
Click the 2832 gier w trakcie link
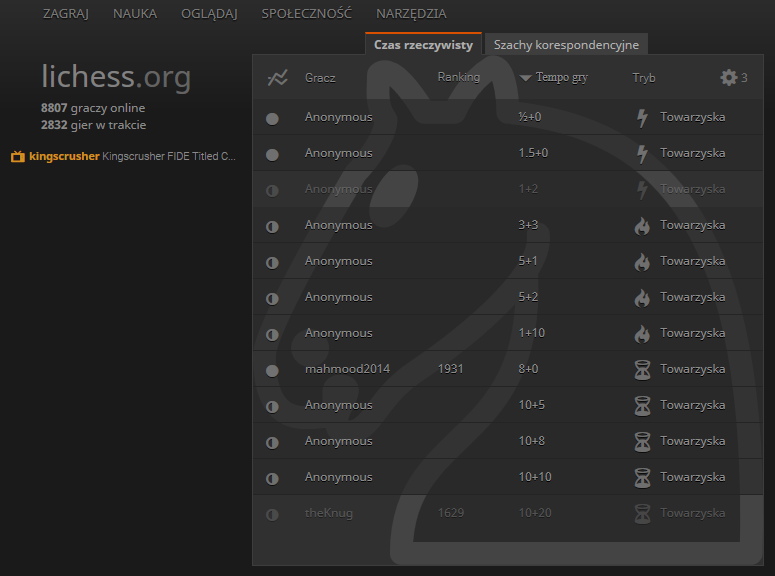93,125
